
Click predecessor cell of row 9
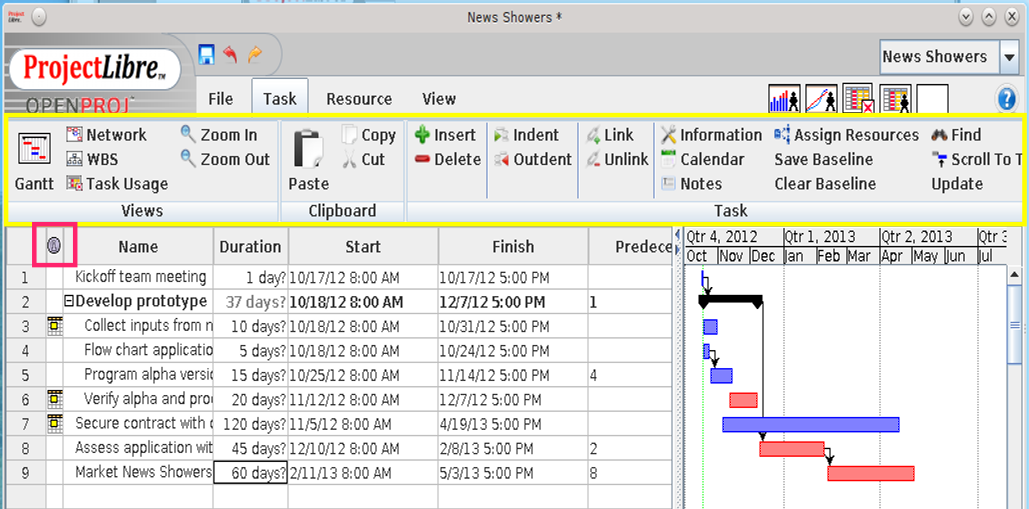(630, 472)
